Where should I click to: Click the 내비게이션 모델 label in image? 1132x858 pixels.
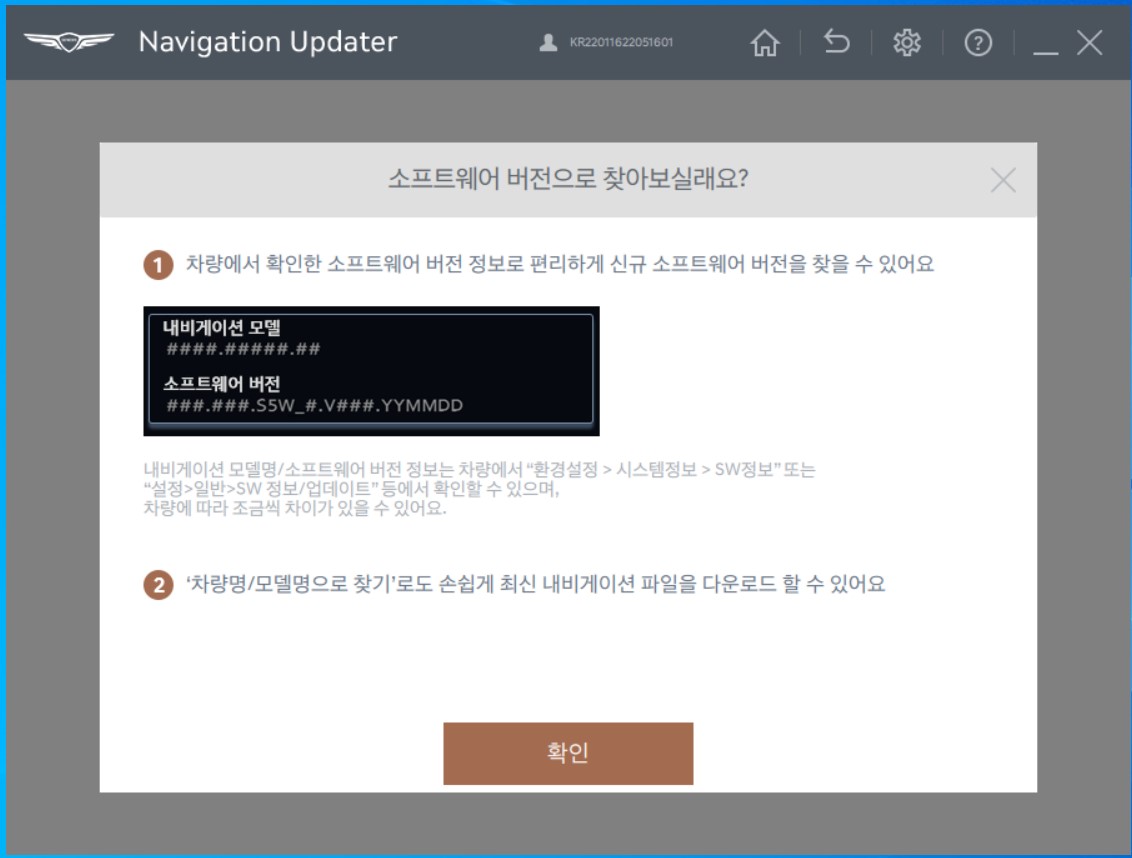(222, 328)
